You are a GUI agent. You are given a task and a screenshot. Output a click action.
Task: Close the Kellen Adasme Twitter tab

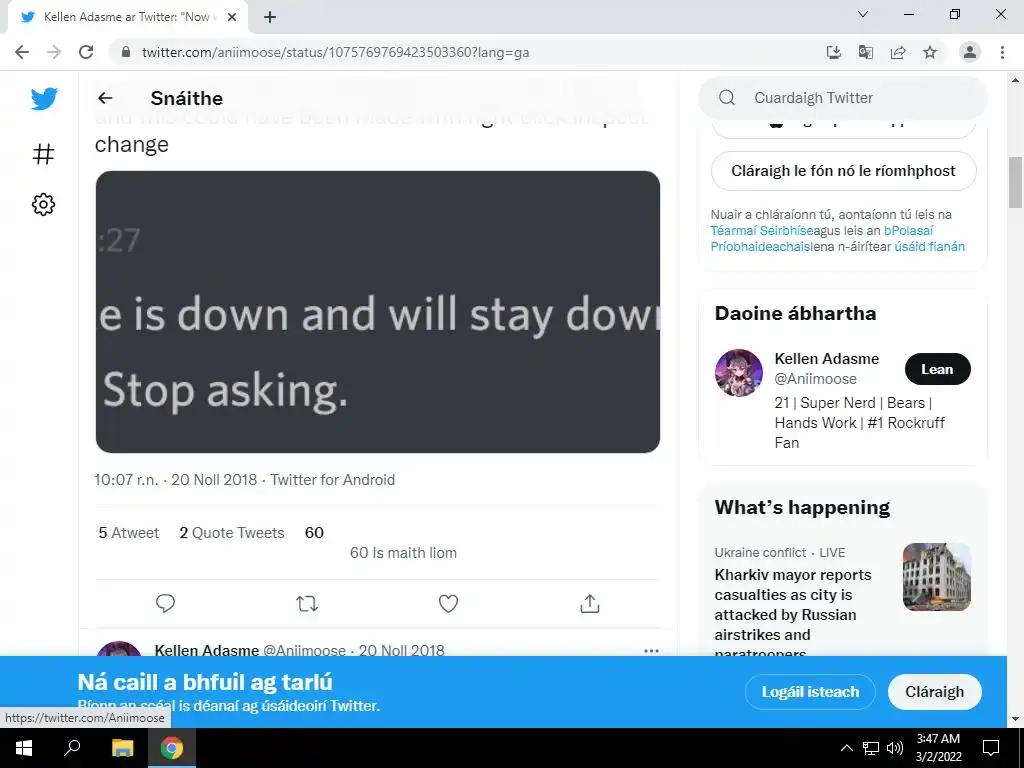click(232, 17)
